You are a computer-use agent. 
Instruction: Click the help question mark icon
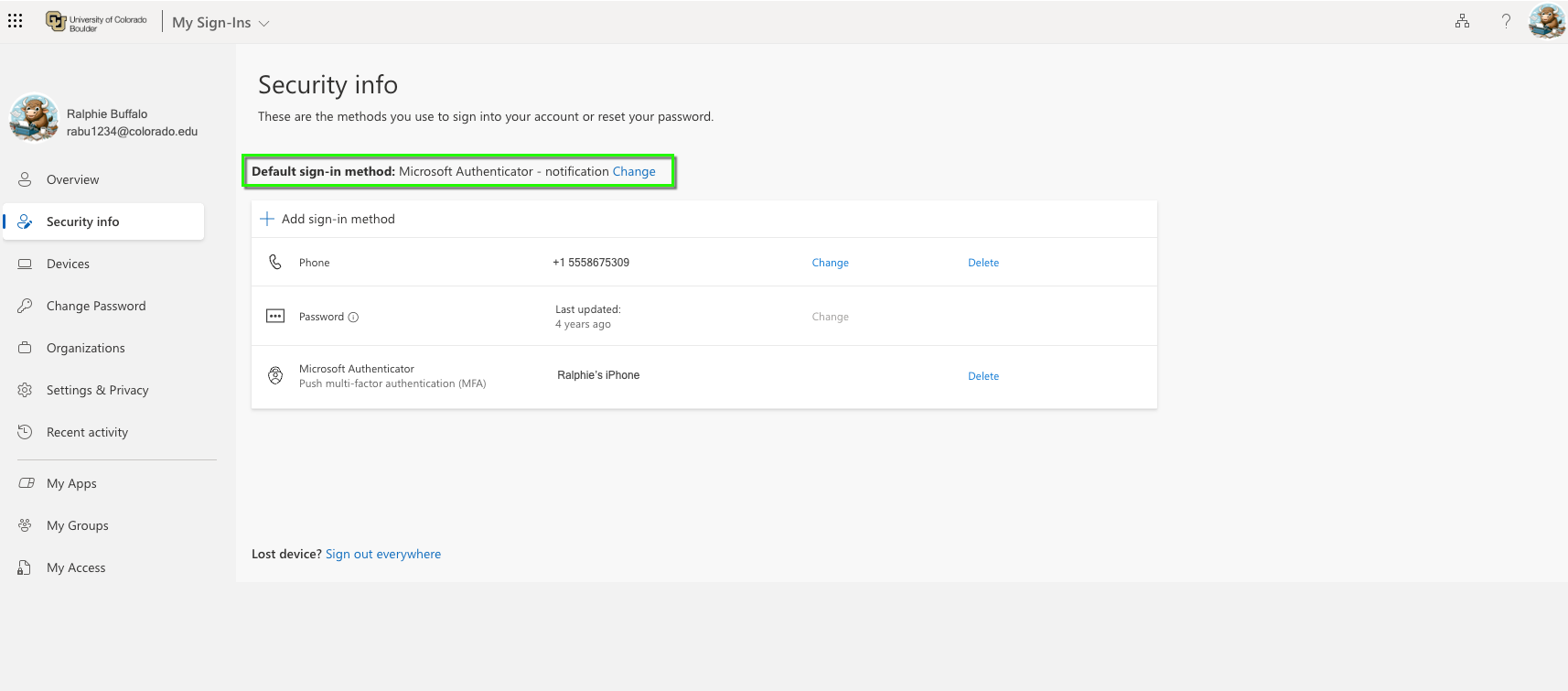pyautogui.click(x=1506, y=21)
